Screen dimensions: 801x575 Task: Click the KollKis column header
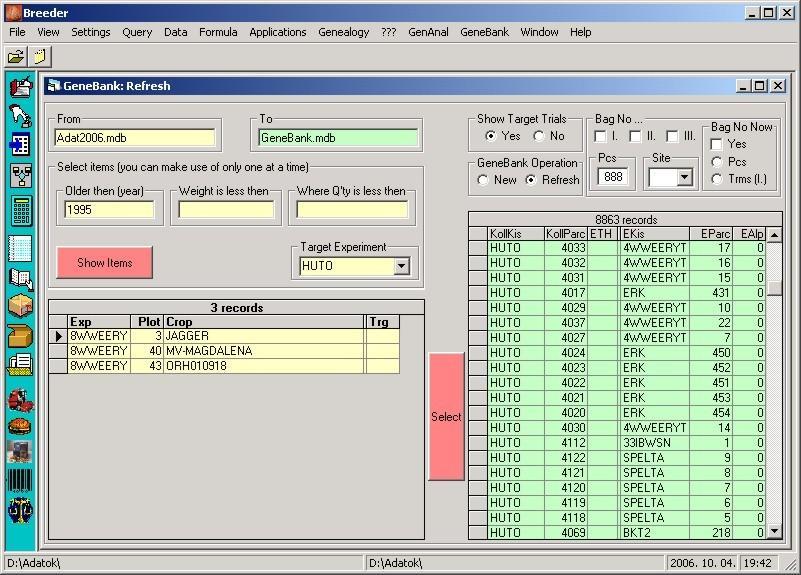point(516,234)
